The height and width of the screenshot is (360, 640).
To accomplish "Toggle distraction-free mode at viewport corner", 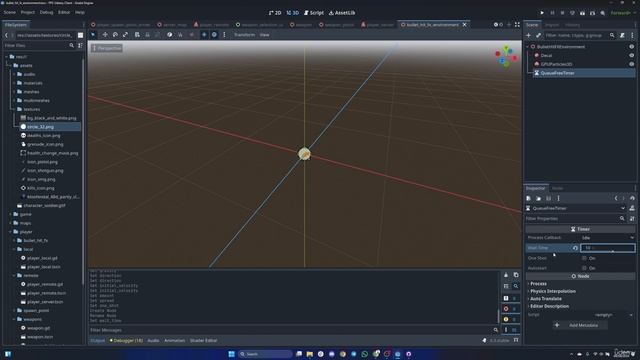I will click(517, 24).
